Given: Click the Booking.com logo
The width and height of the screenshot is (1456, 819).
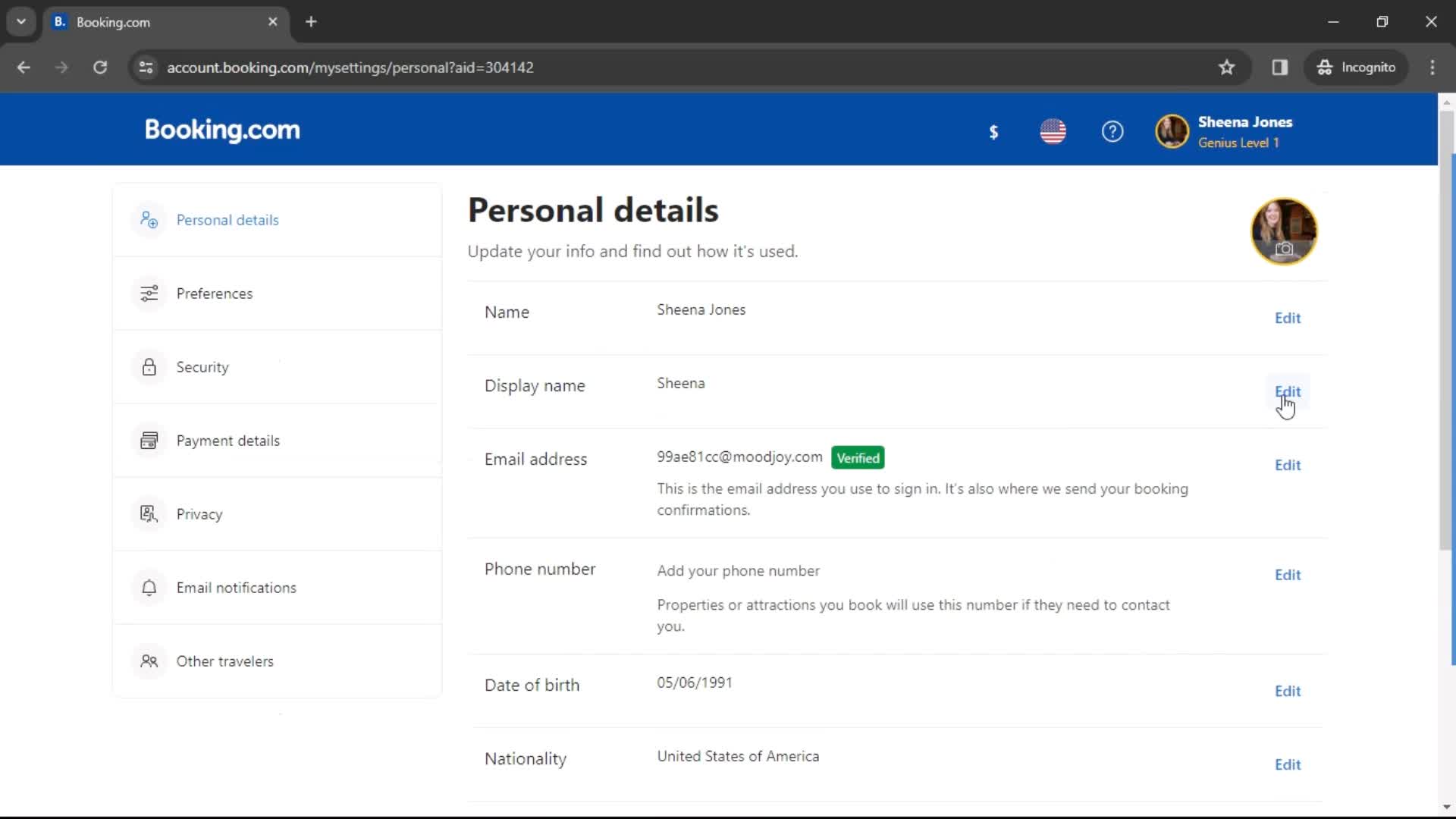Looking at the screenshot, I should click(x=222, y=130).
